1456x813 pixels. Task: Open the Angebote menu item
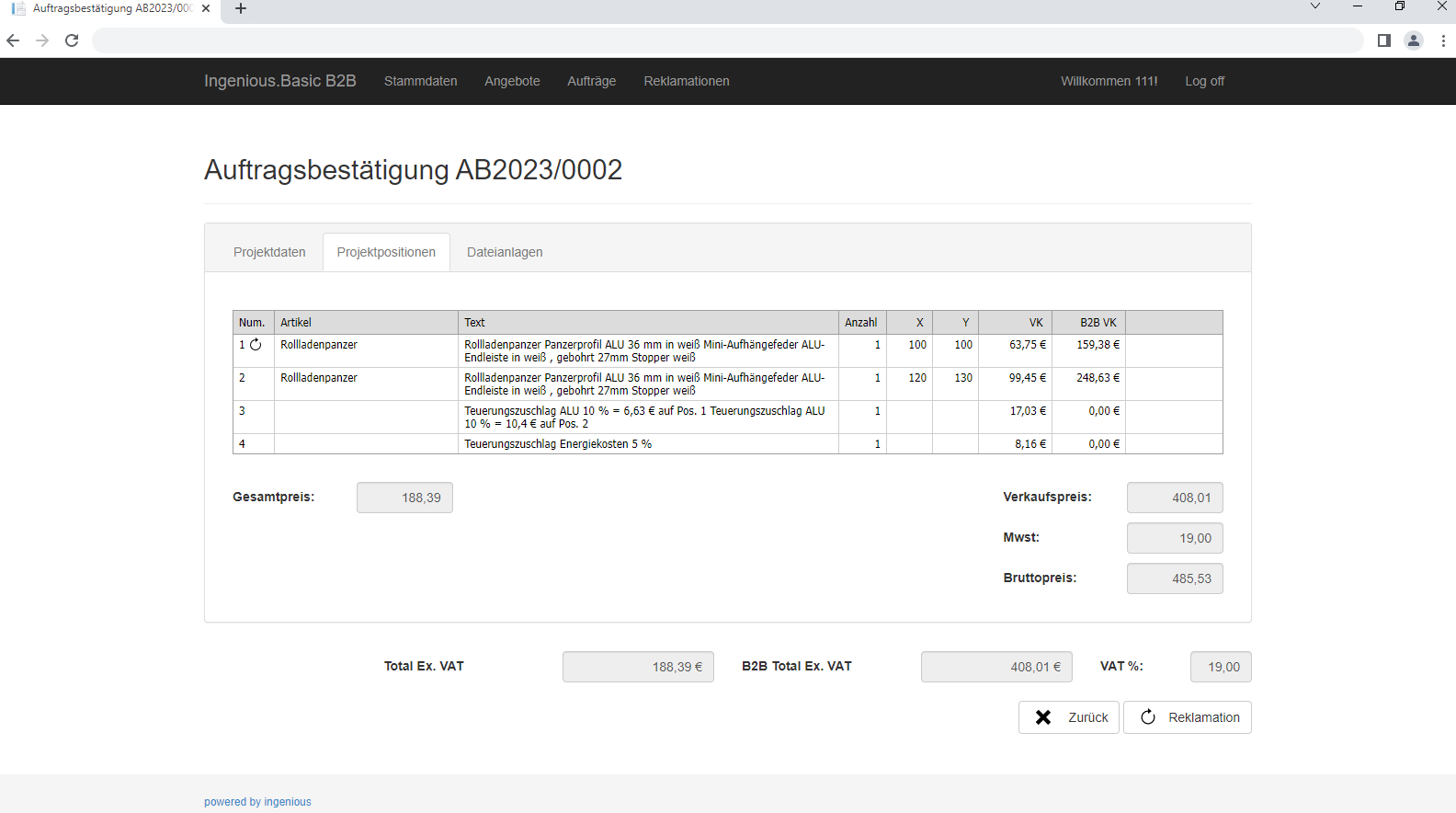512,81
